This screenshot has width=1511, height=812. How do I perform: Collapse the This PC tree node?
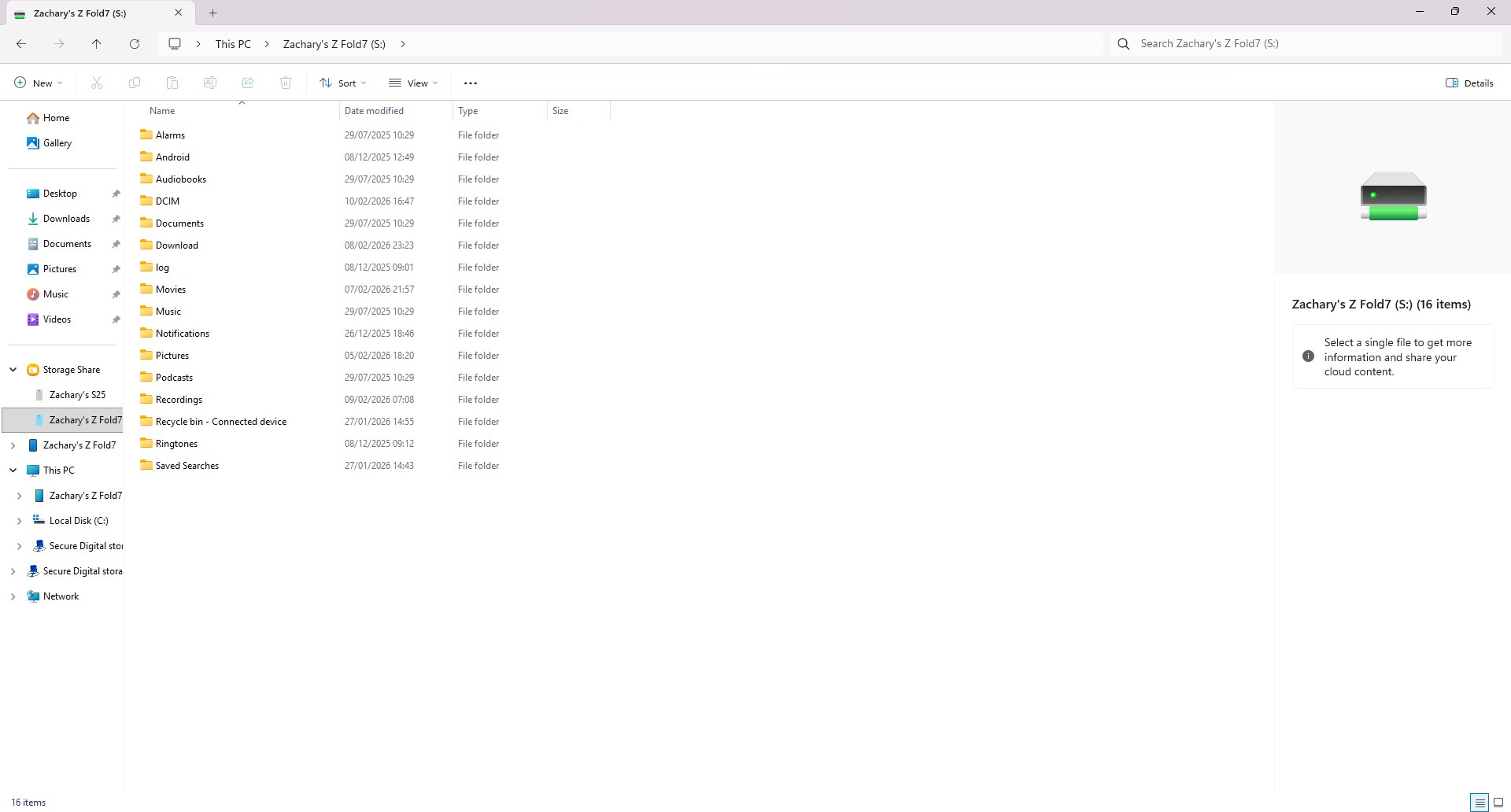(x=13, y=470)
